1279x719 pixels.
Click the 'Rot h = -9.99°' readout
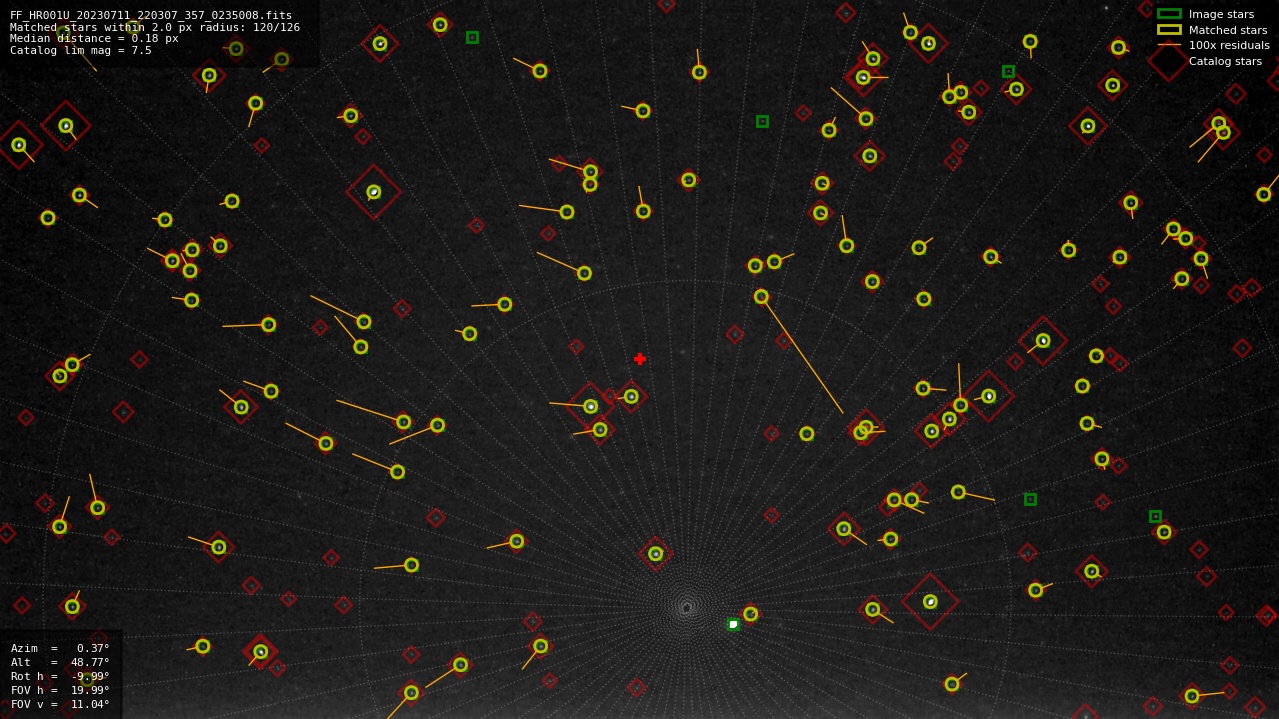[60, 676]
